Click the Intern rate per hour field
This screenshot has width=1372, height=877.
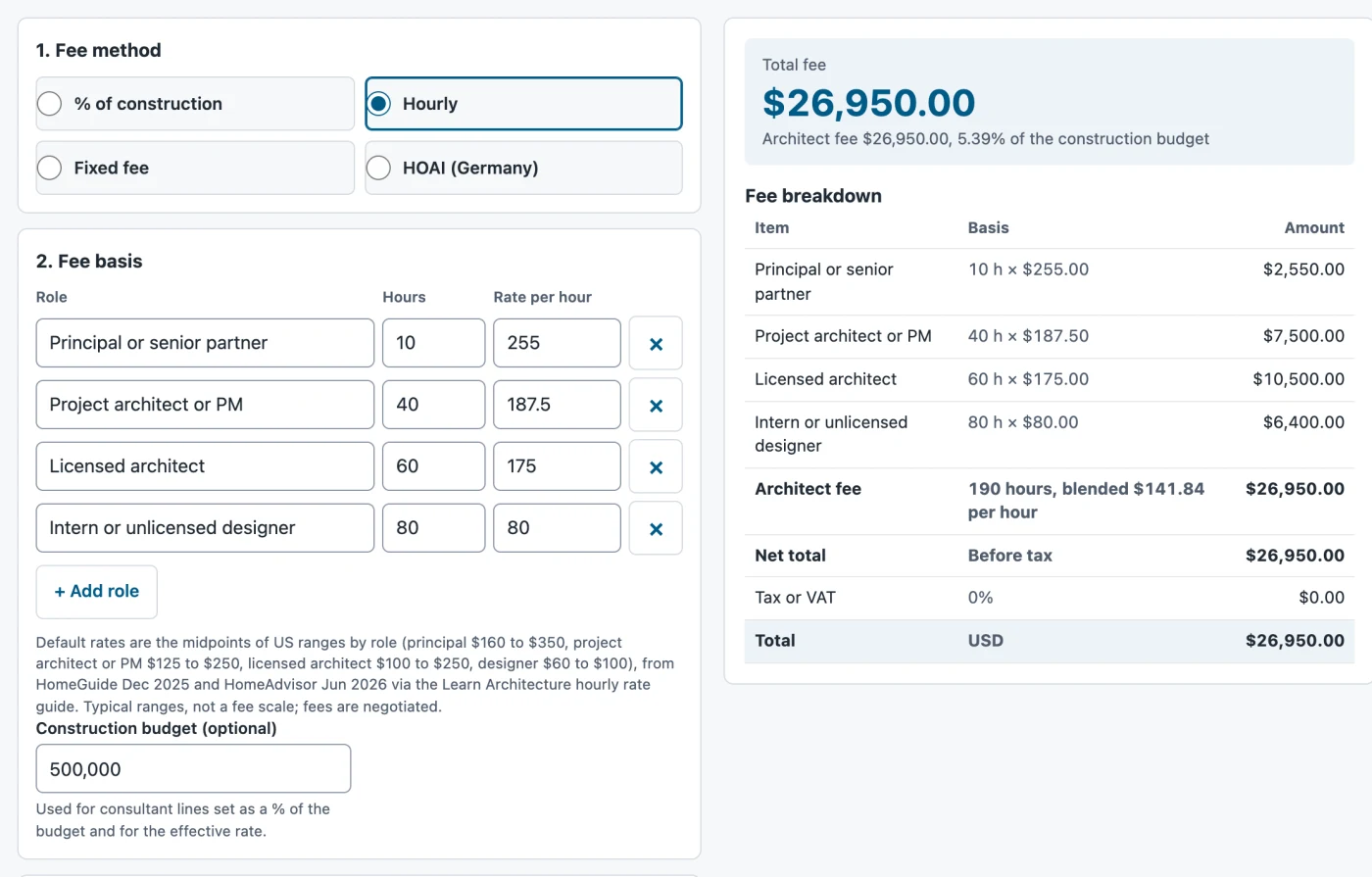tap(557, 528)
